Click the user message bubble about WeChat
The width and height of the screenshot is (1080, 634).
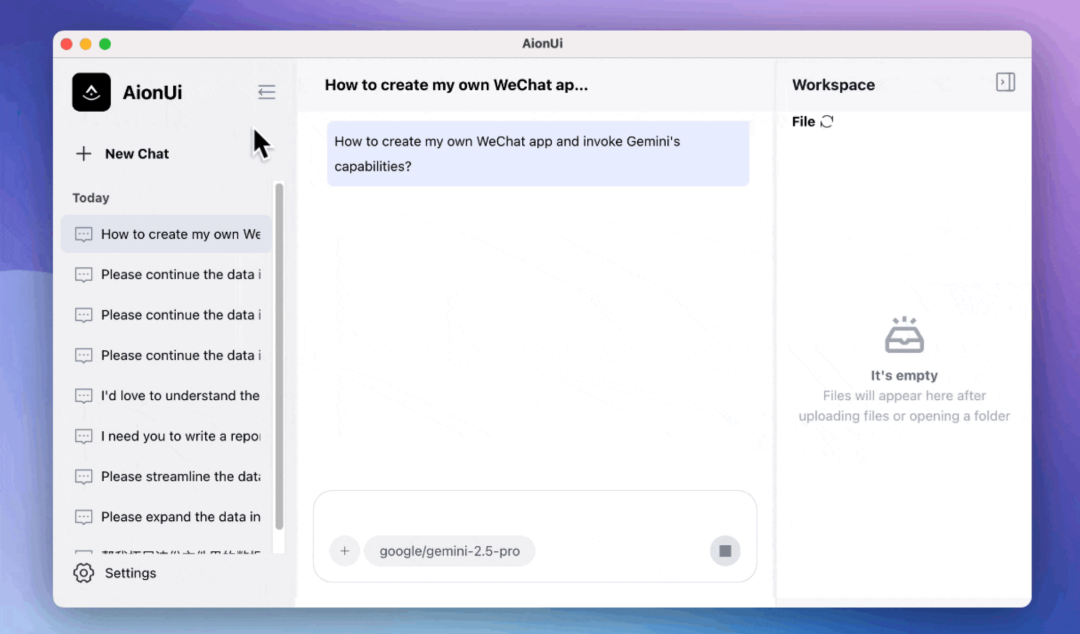pyautogui.click(x=537, y=154)
